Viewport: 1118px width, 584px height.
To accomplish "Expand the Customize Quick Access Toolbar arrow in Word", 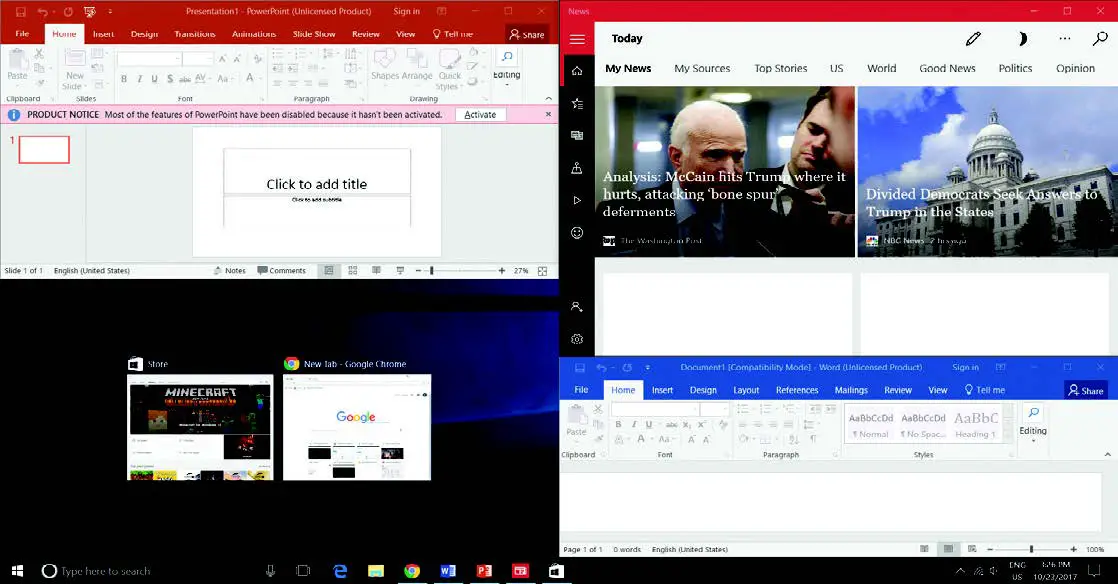I will (x=647, y=368).
